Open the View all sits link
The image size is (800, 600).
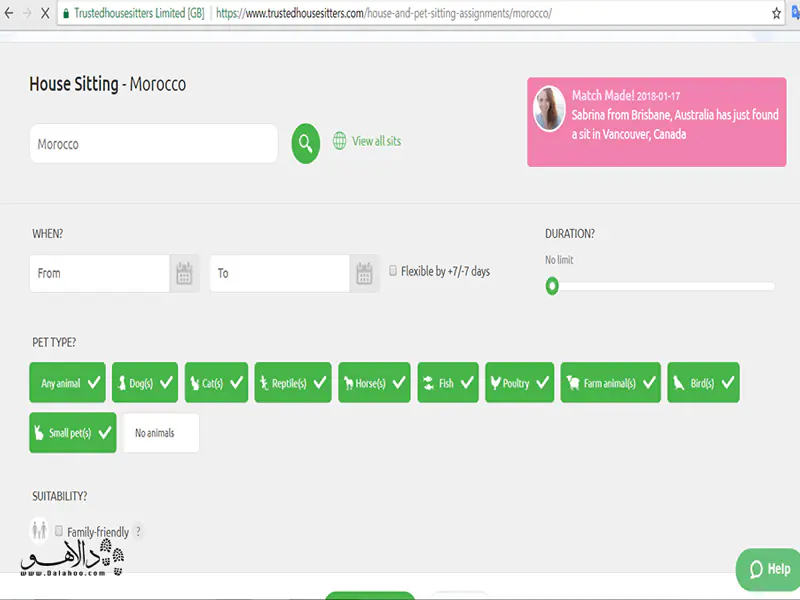(x=377, y=141)
